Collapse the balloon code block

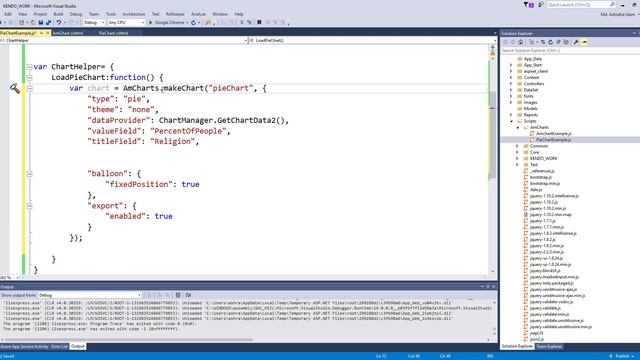[x=29, y=174]
